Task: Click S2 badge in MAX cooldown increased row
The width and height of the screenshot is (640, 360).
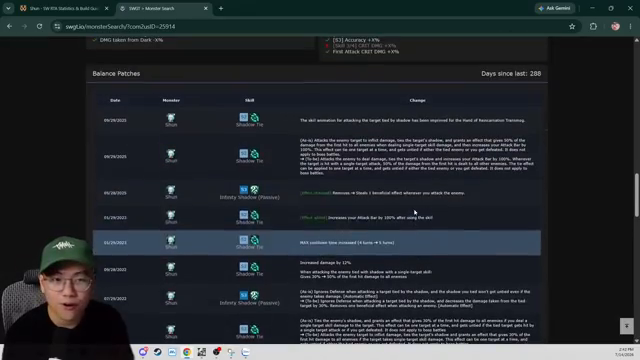Action: tap(244, 240)
